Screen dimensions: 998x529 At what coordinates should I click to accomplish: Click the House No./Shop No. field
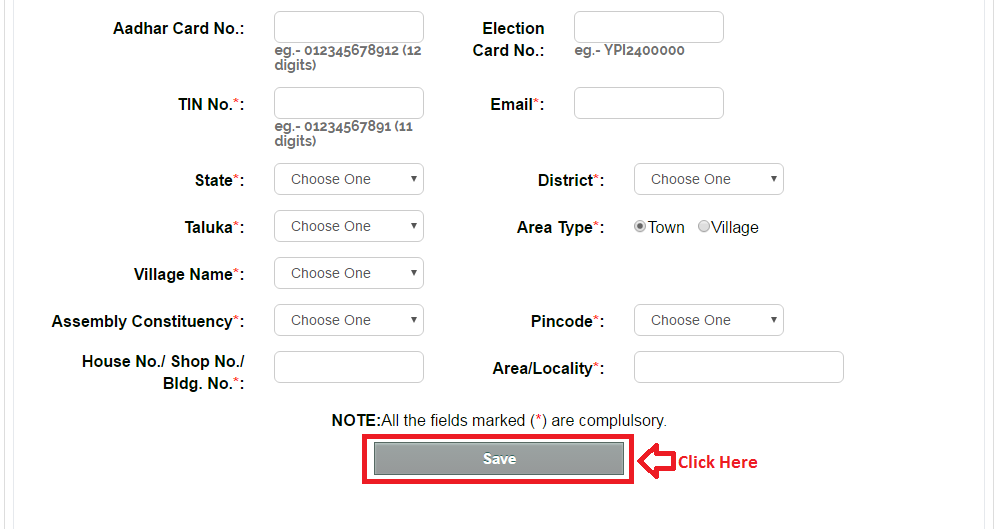click(348, 367)
